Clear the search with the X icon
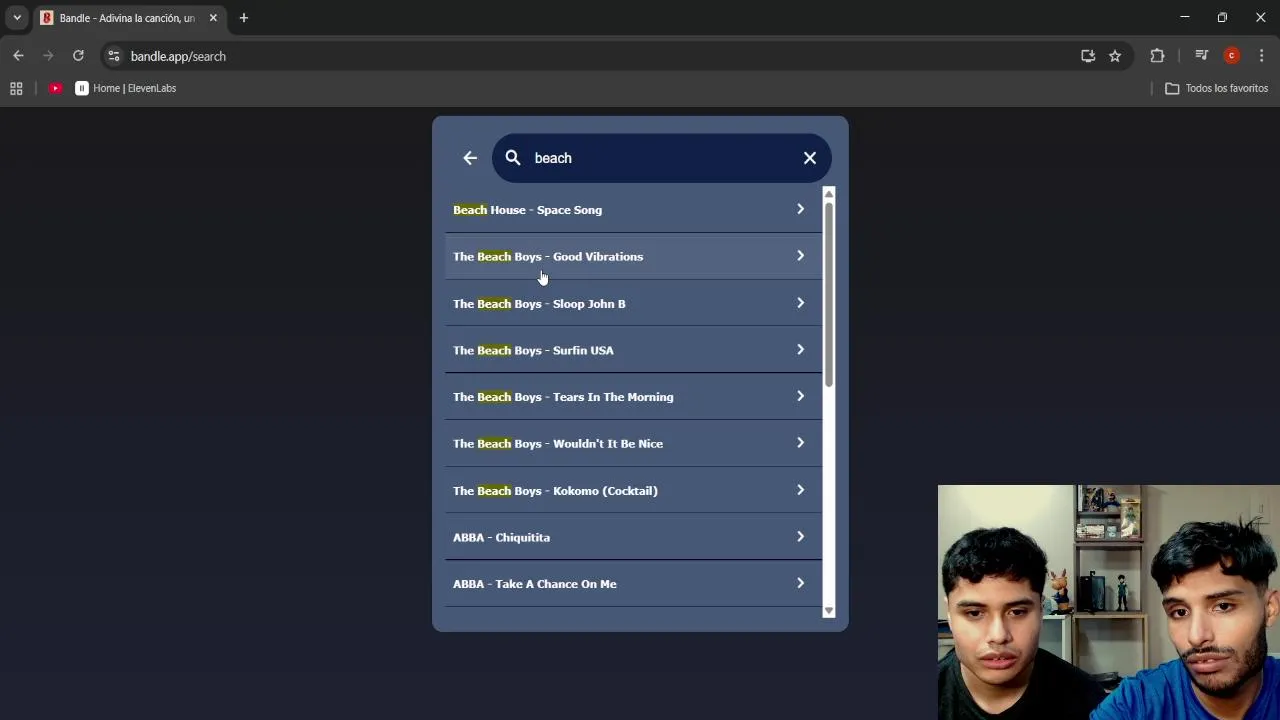The width and height of the screenshot is (1280, 720). click(x=810, y=158)
